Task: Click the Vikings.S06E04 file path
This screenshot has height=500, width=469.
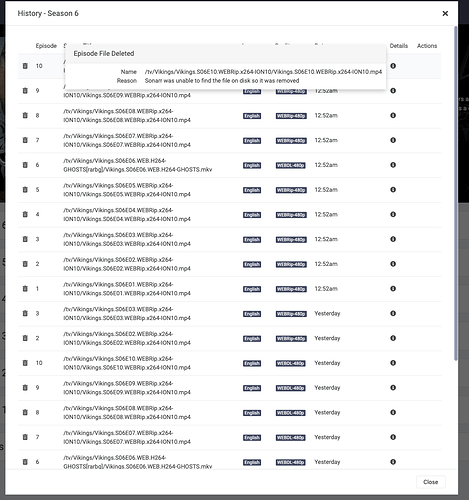Action: pyautogui.click(x=127, y=214)
